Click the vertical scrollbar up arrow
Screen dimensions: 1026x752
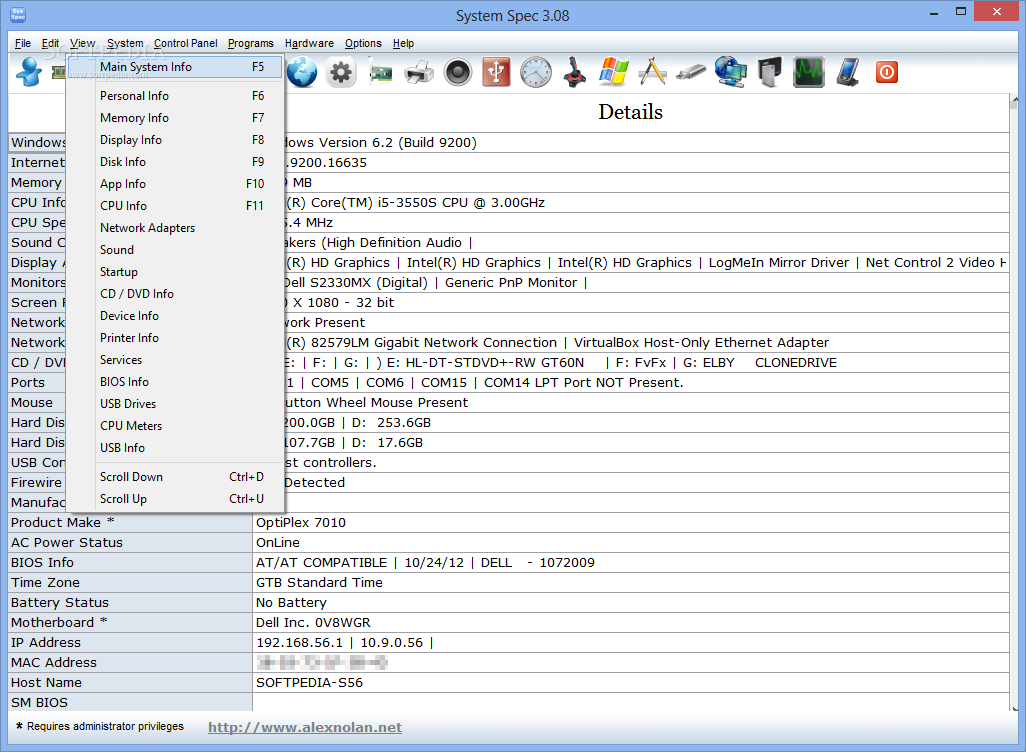1014,99
